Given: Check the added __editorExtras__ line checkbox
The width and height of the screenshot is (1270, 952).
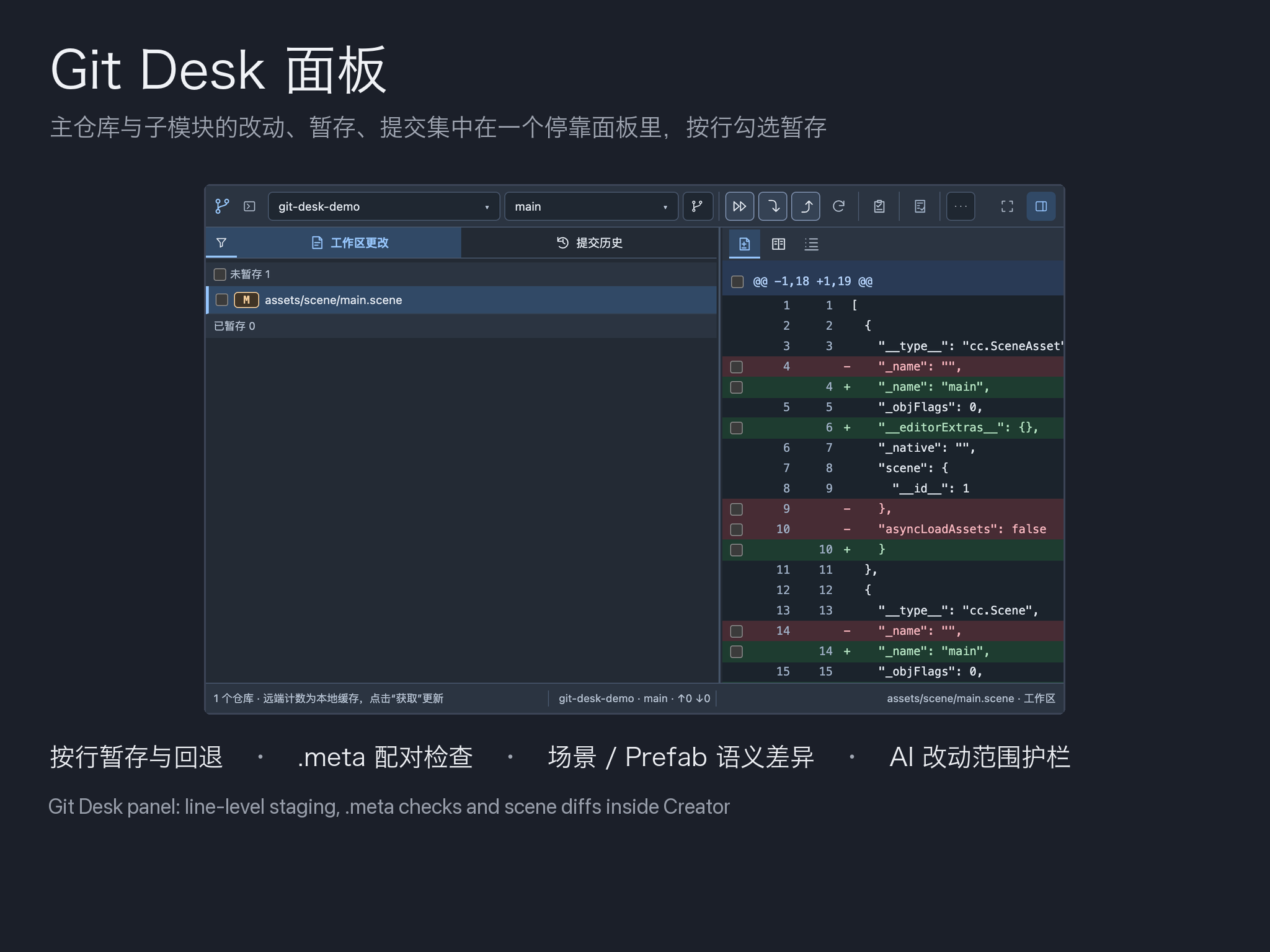Looking at the screenshot, I should 737,428.
